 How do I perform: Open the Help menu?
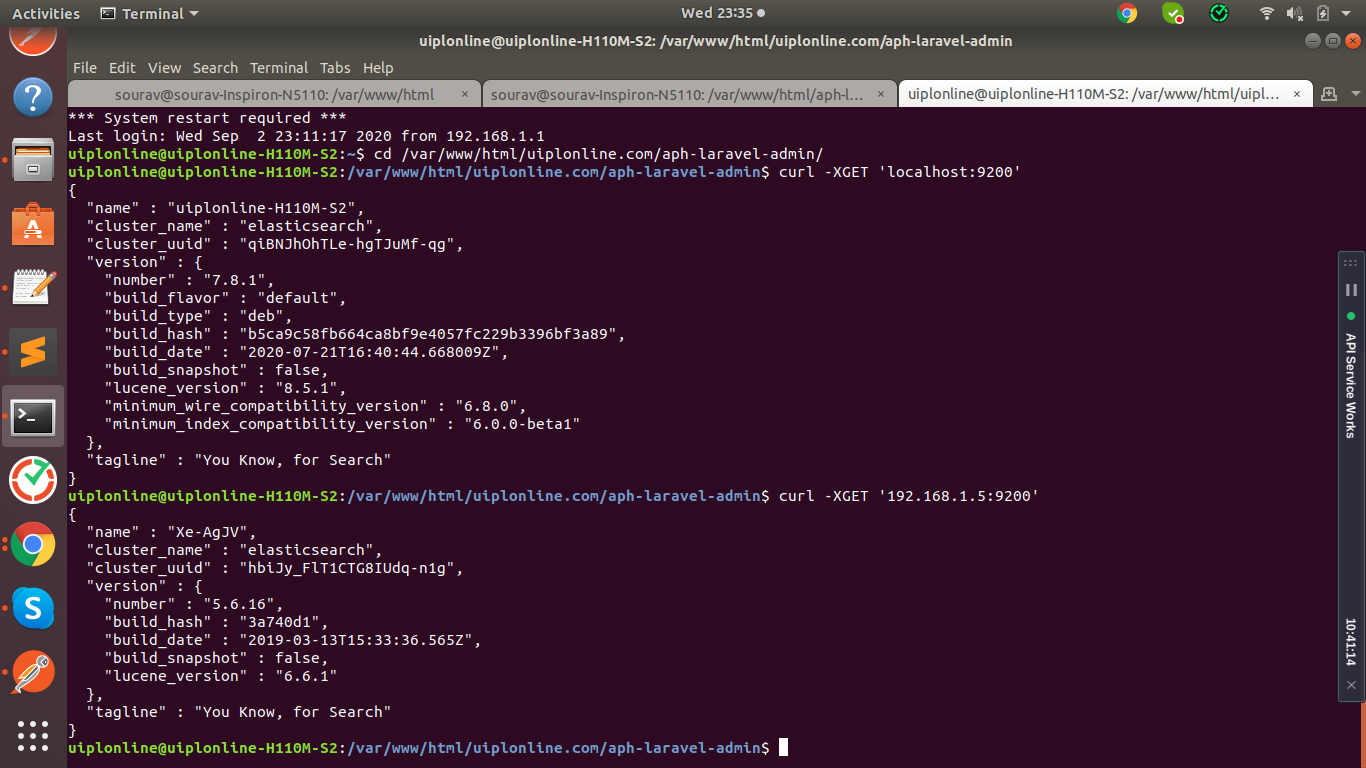(x=378, y=68)
